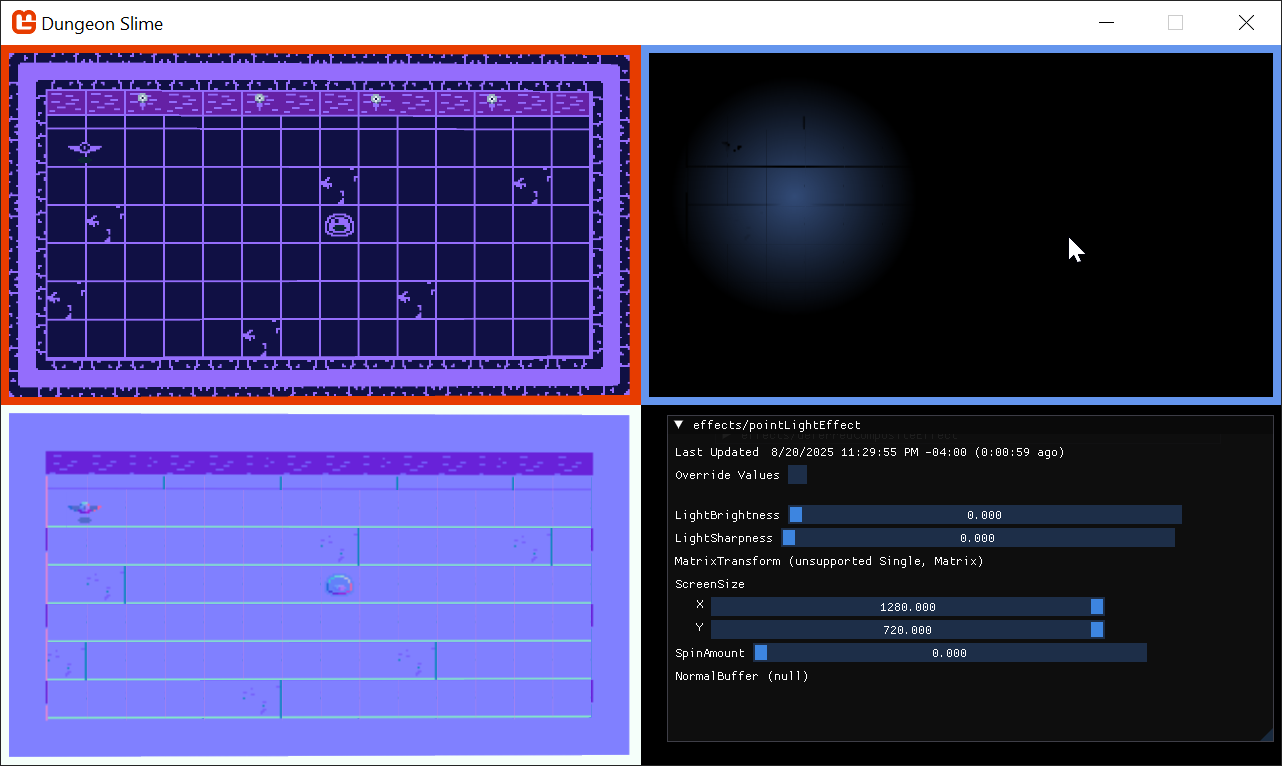Click the bat enemy in the color game view

tap(85, 150)
